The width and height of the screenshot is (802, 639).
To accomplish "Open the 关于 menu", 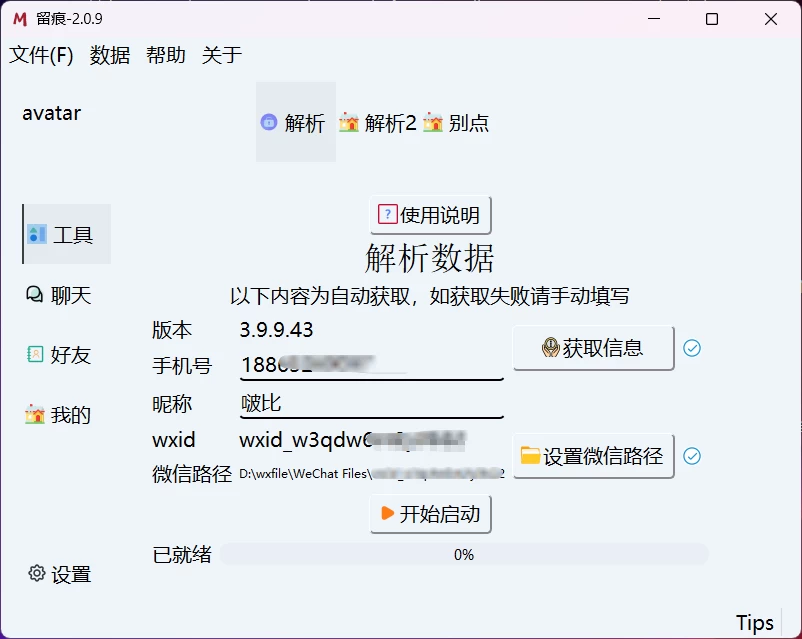I will click(x=222, y=55).
